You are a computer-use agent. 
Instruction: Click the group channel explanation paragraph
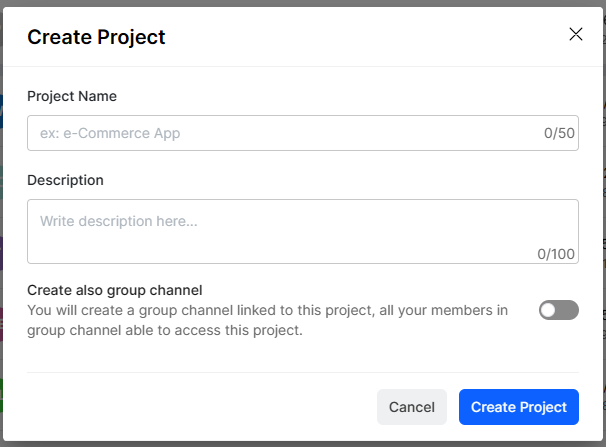click(267, 320)
